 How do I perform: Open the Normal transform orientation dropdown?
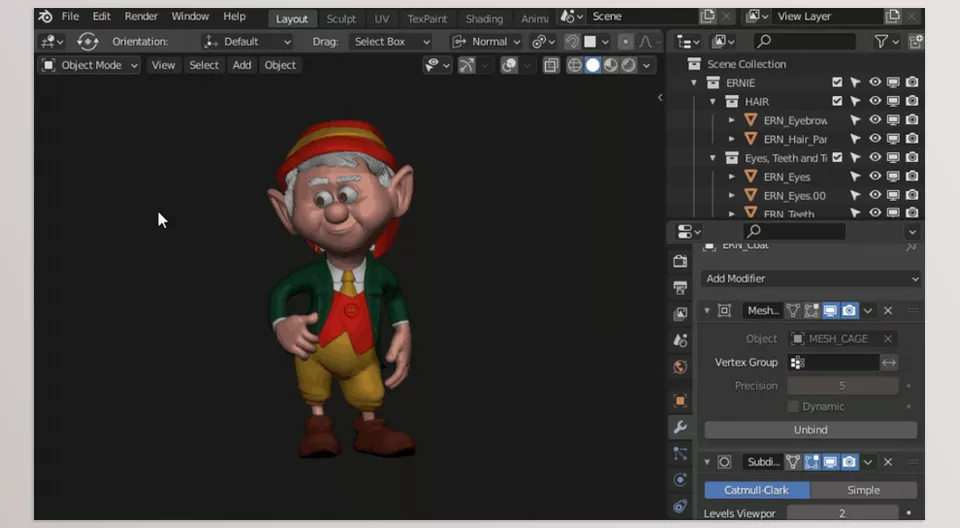point(486,42)
